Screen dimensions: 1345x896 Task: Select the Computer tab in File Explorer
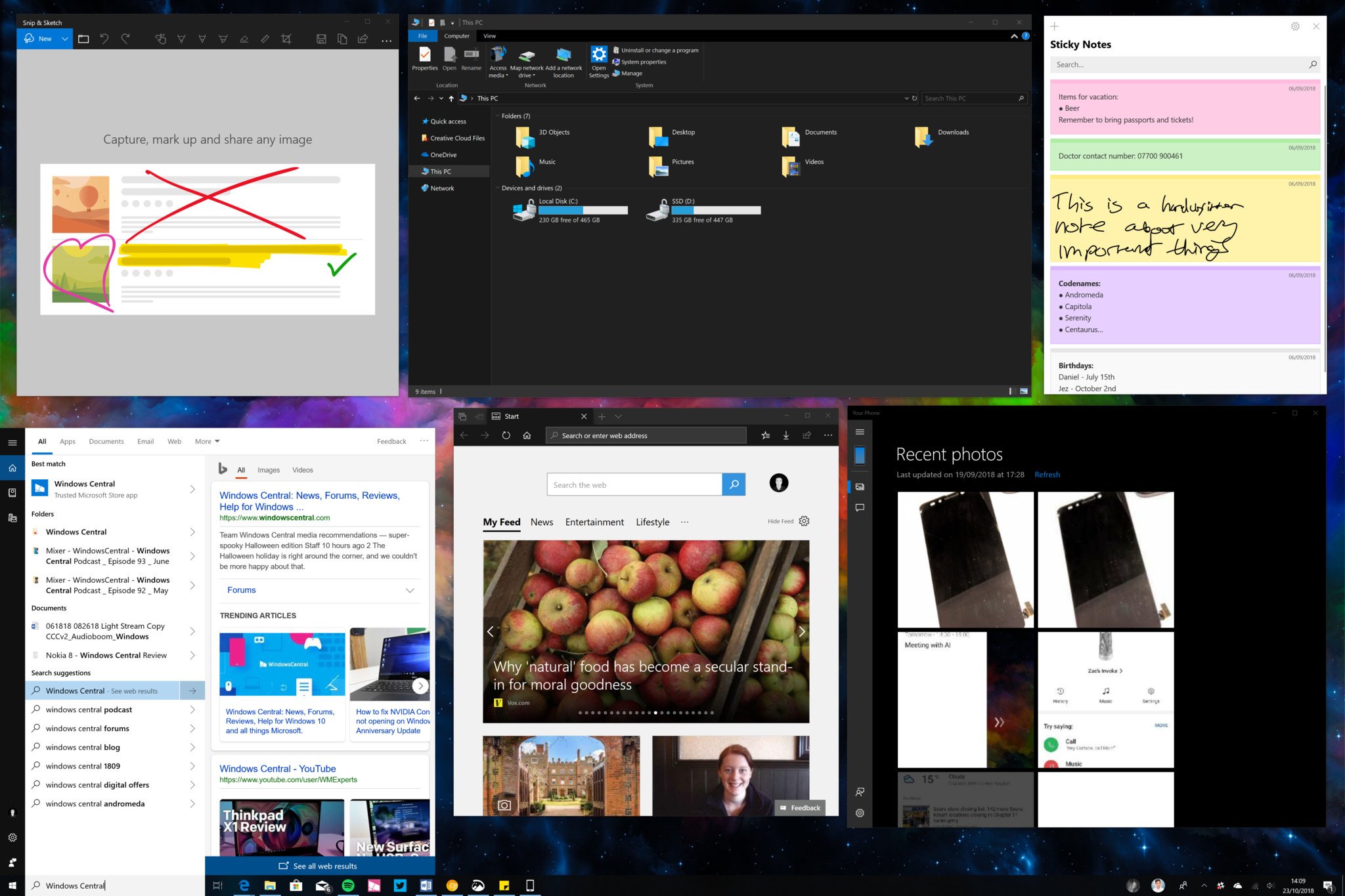456,35
